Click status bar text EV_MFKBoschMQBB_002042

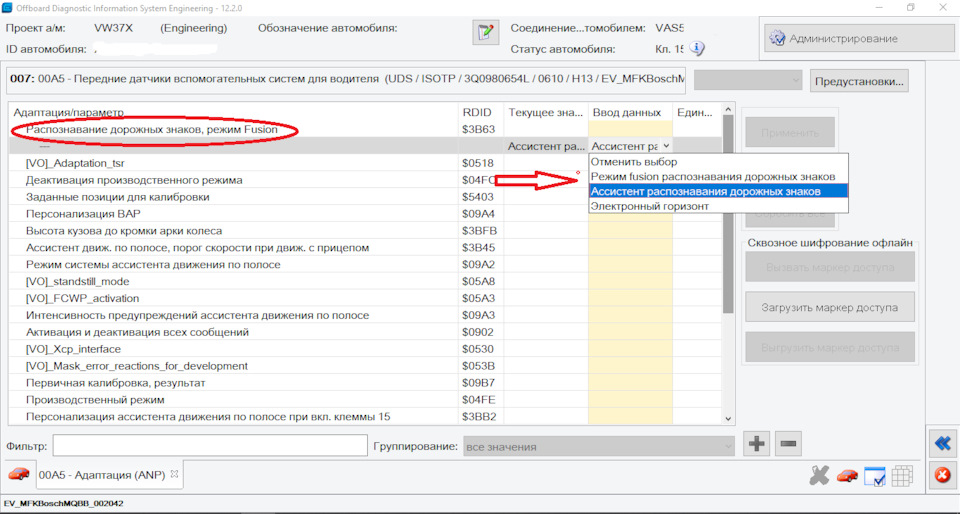pyautogui.click(x=64, y=504)
